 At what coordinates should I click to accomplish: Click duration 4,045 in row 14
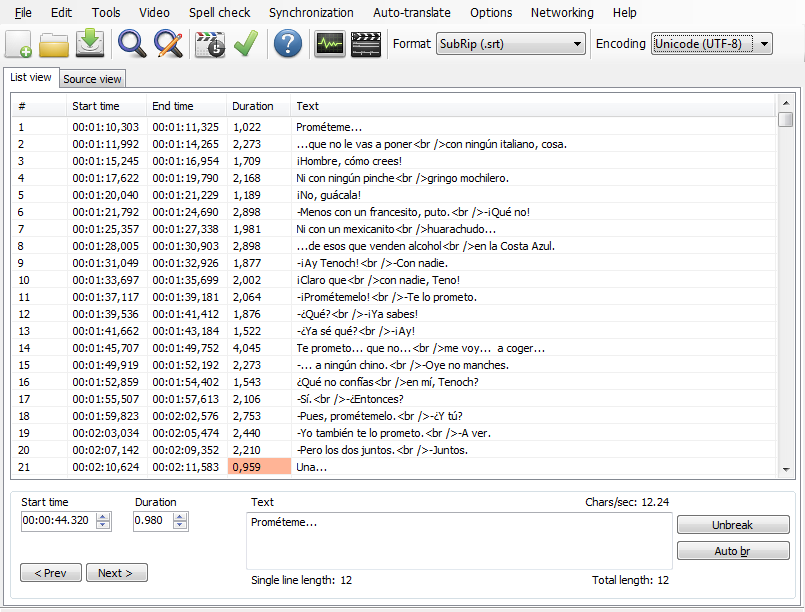pos(247,348)
